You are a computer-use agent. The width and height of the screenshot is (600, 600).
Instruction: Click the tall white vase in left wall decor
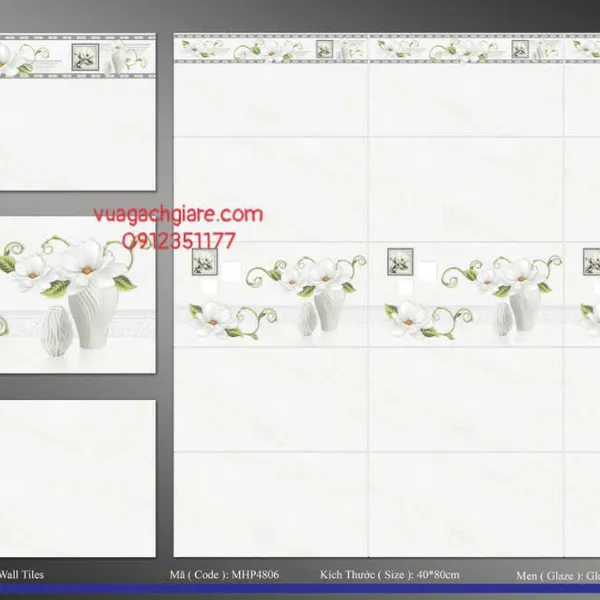pos(329,308)
